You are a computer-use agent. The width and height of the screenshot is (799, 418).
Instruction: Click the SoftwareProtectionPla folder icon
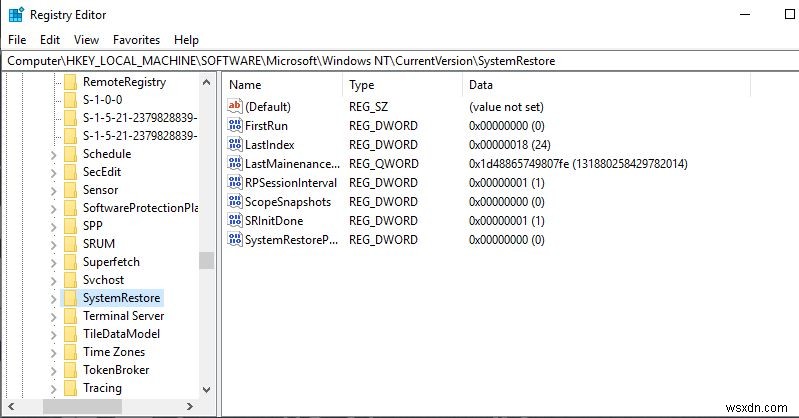pyautogui.click(x=70, y=208)
